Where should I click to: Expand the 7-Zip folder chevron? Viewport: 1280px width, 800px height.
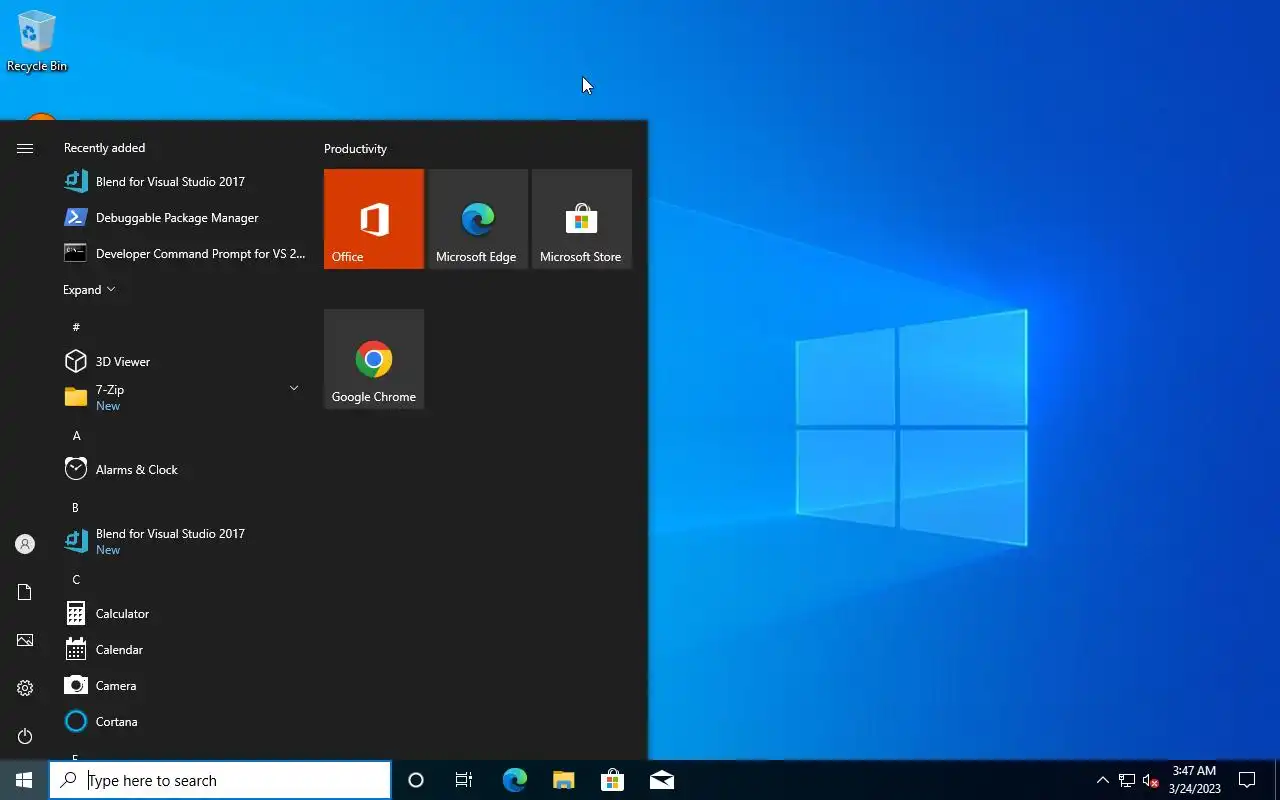click(294, 388)
